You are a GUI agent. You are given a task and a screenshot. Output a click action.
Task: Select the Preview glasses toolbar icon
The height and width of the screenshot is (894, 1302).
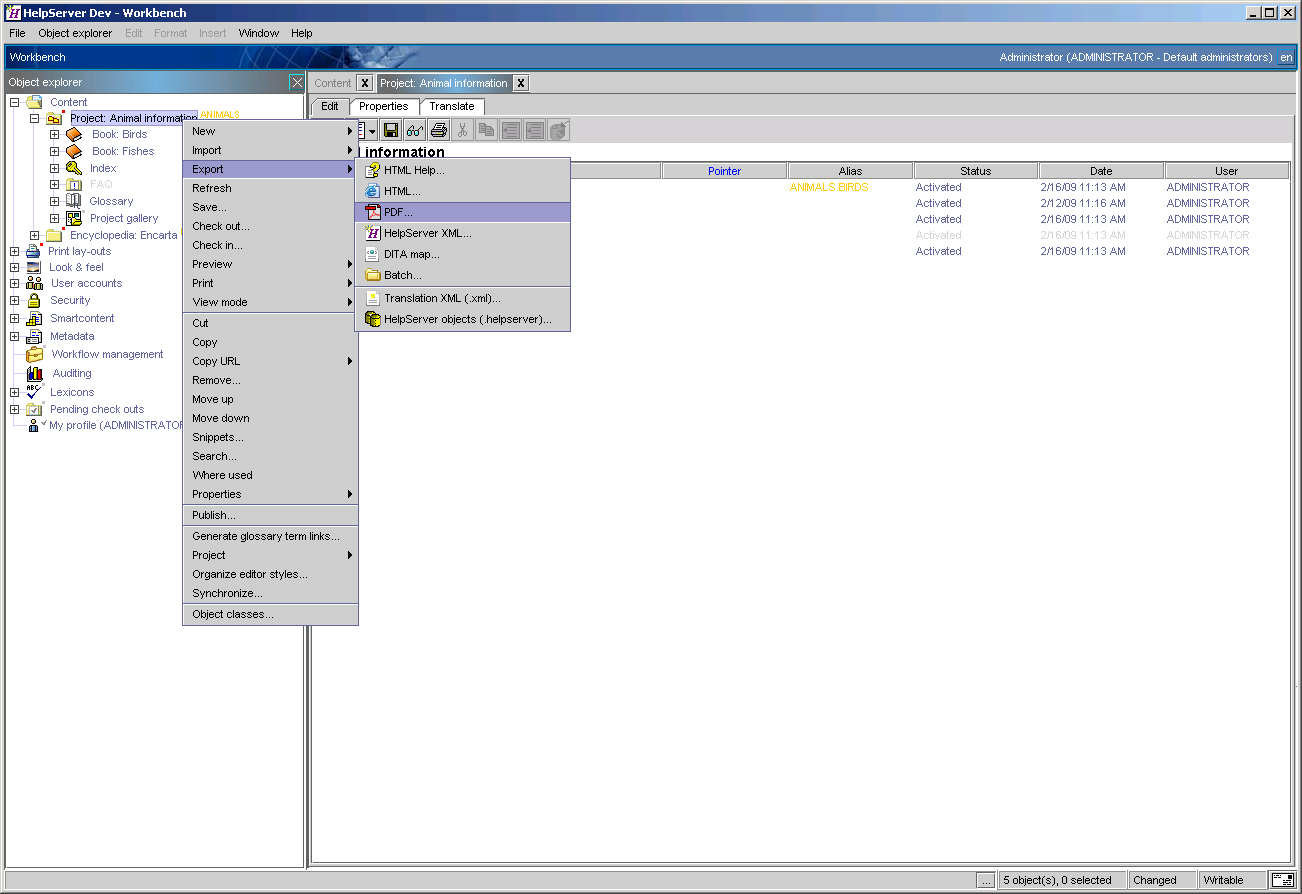(414, 129)
